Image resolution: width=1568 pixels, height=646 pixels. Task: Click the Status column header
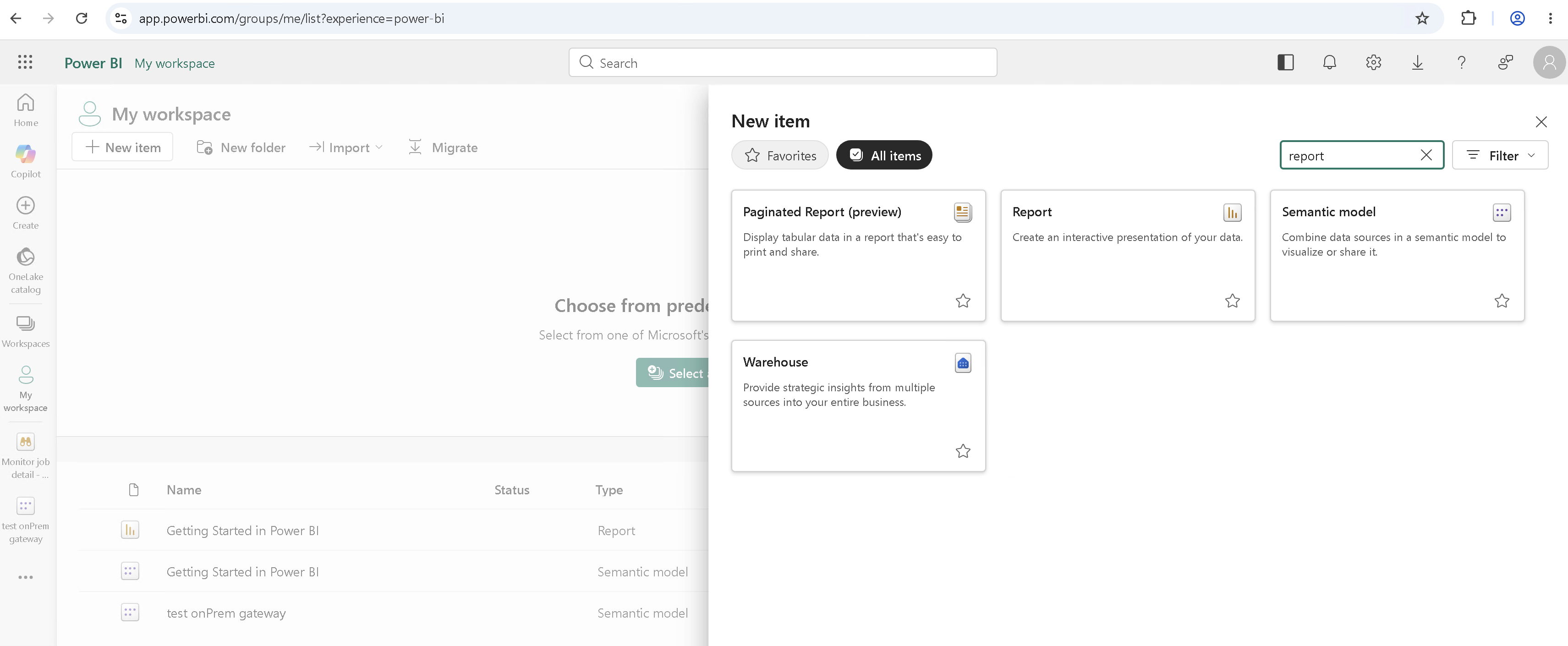tap(511, 490)
